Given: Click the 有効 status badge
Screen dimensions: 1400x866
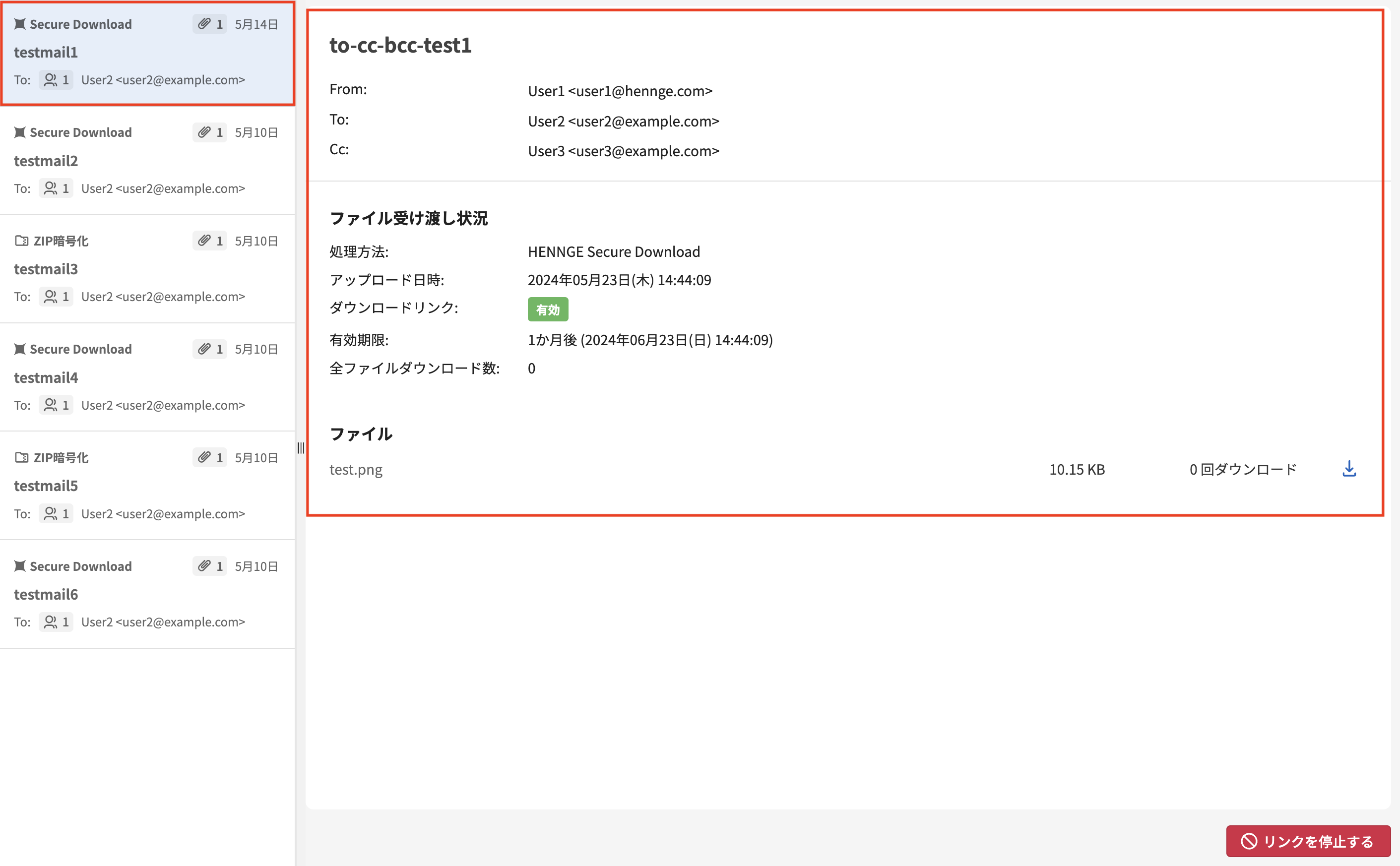Looking at the screenshot, I should (548, 309).
